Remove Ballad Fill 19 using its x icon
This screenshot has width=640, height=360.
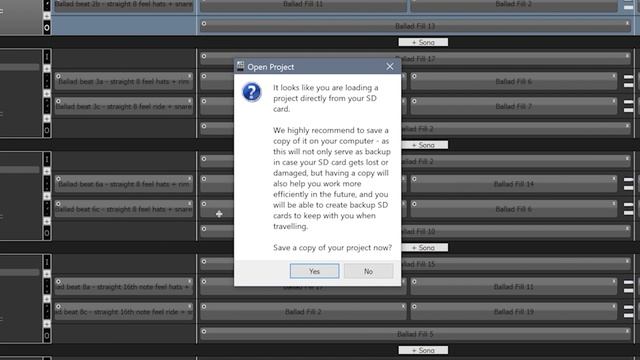(613, 306)
